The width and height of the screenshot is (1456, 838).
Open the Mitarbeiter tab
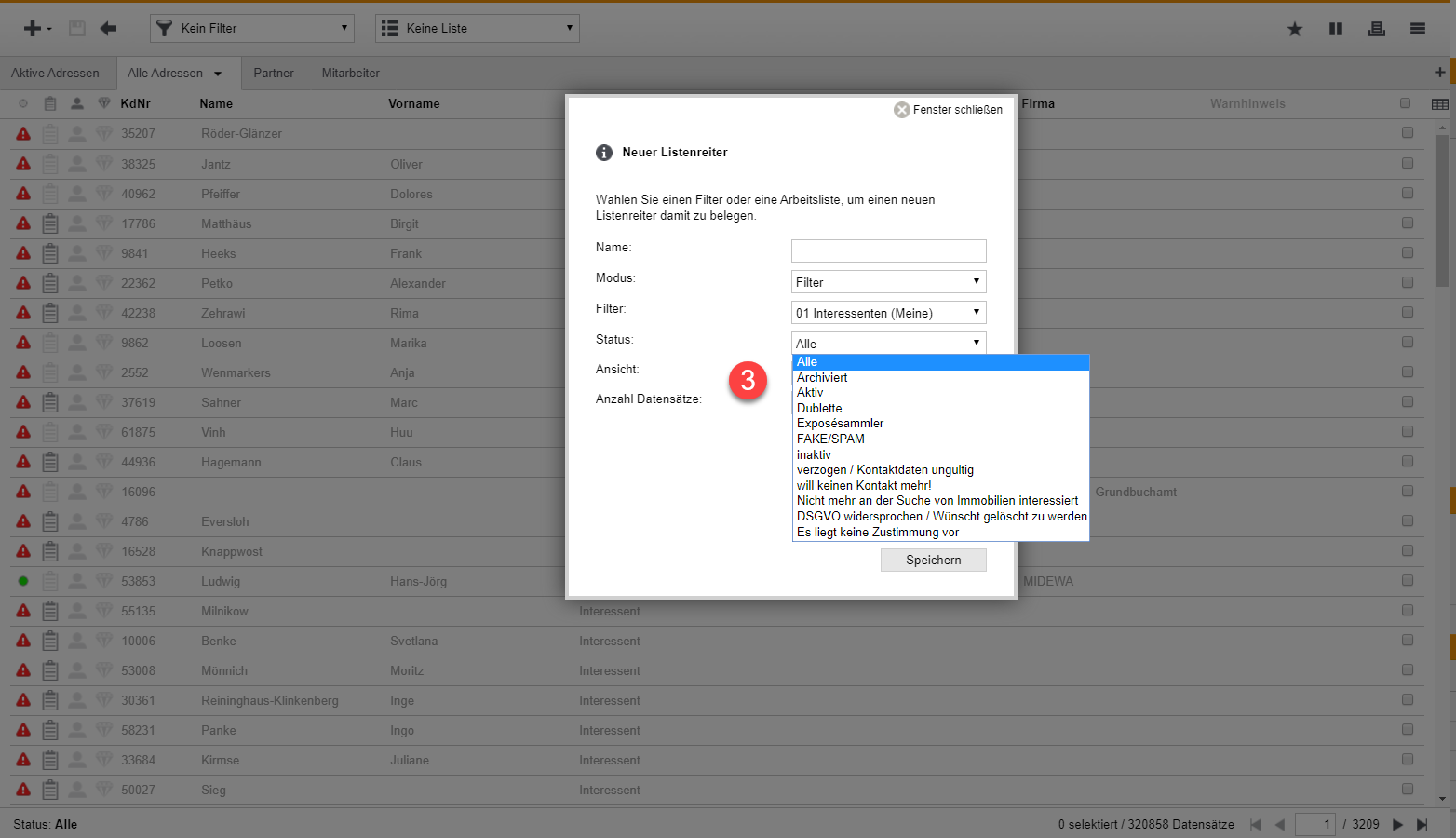(x=350, y=73)
